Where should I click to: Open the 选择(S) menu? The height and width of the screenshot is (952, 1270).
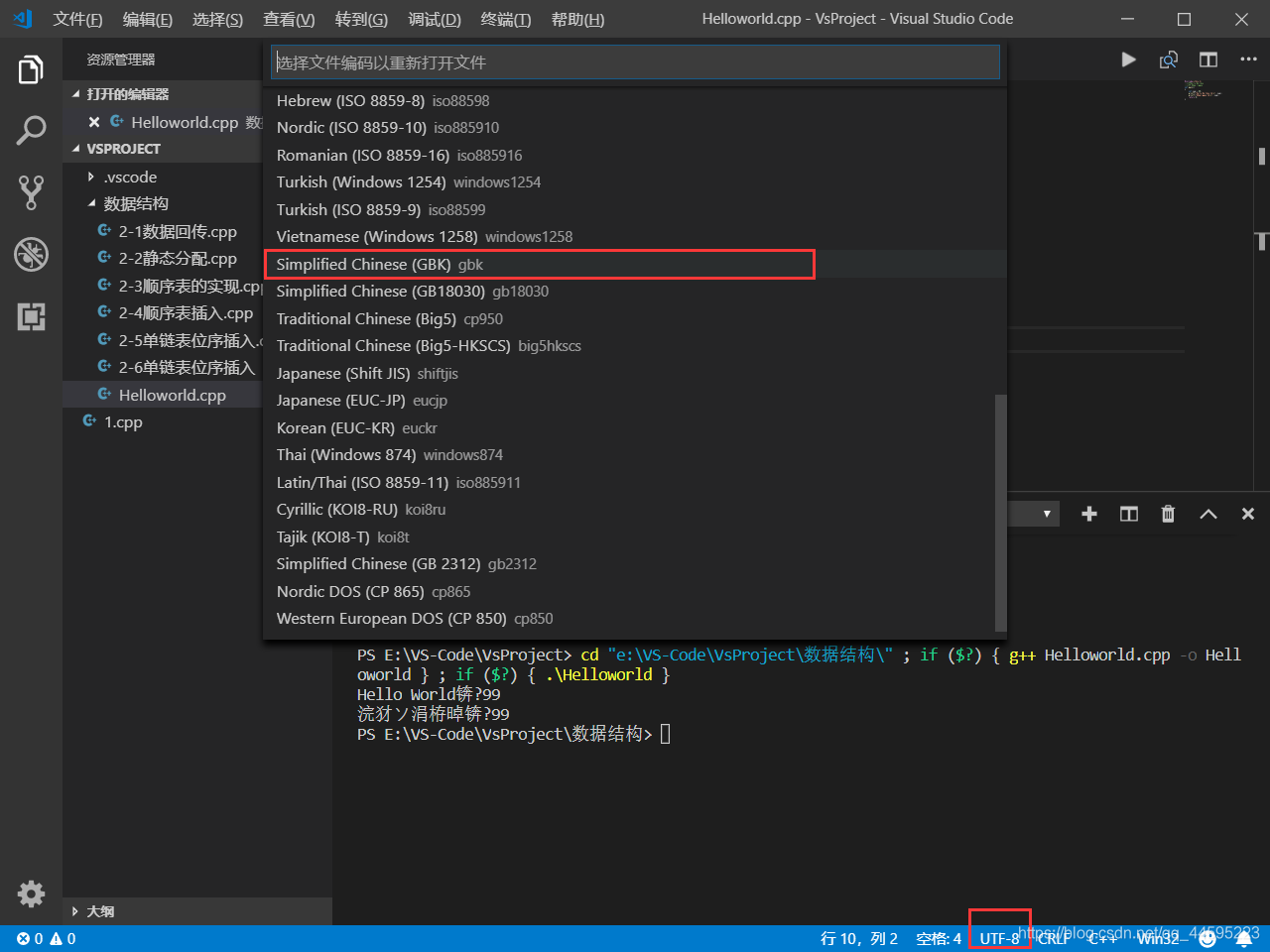(x=217, y=19)
